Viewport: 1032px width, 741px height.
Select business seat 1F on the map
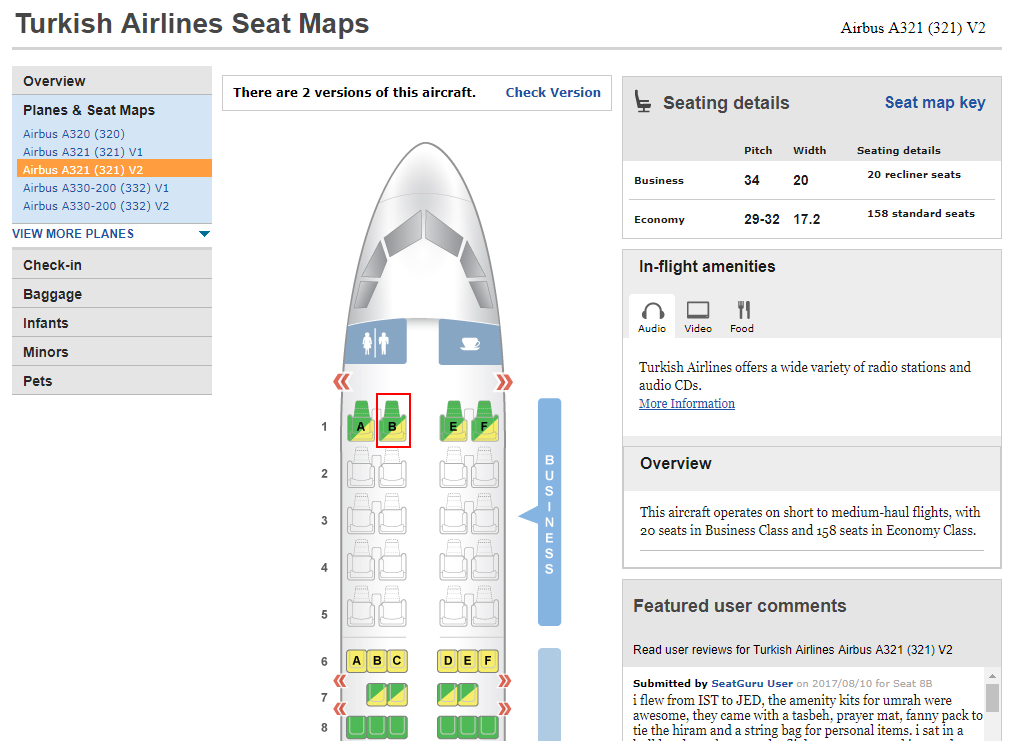coord(484,421)
